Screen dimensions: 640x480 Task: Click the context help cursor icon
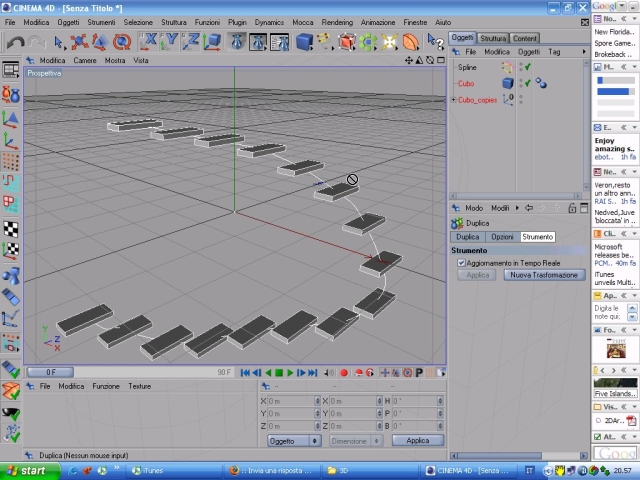pyautogui.click(x=436, y=42)
